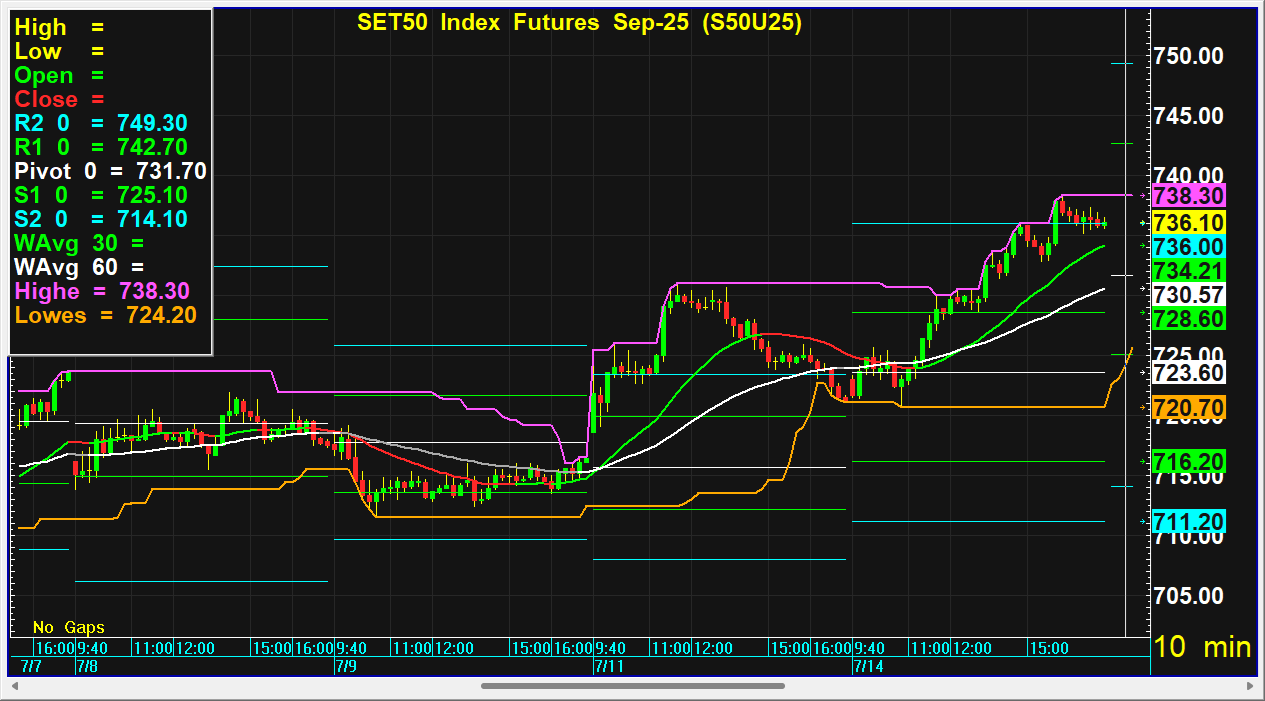The width and height of the screenshot is (1265, 701).
Task: Click the 705.00 price axis label
Action: [x=1189, y=595]
